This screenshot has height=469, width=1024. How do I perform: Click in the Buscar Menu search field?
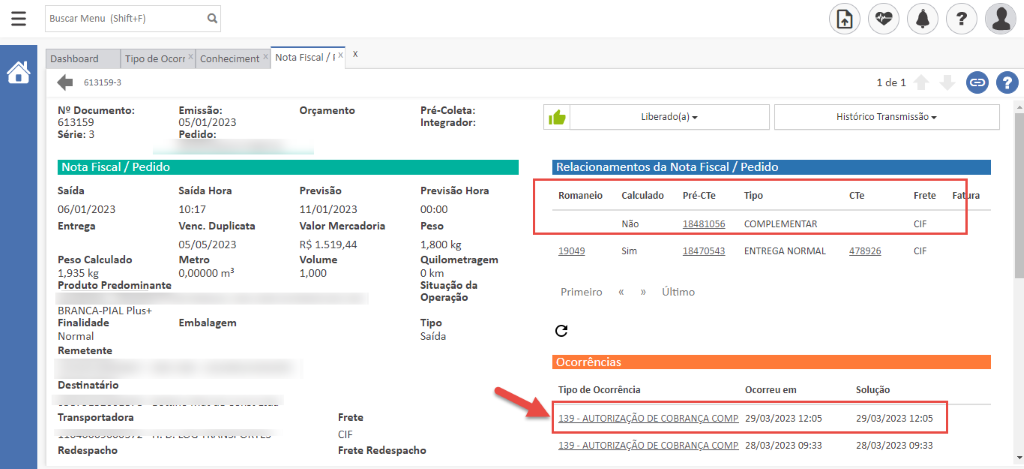125,18
